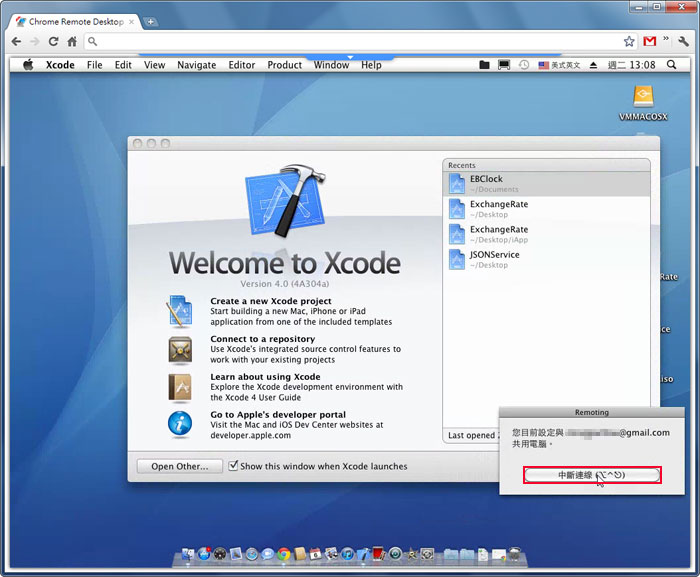Open the Edit menu
Image resolution: width=700 pixels, height=577 pixels.
point(123,65)
